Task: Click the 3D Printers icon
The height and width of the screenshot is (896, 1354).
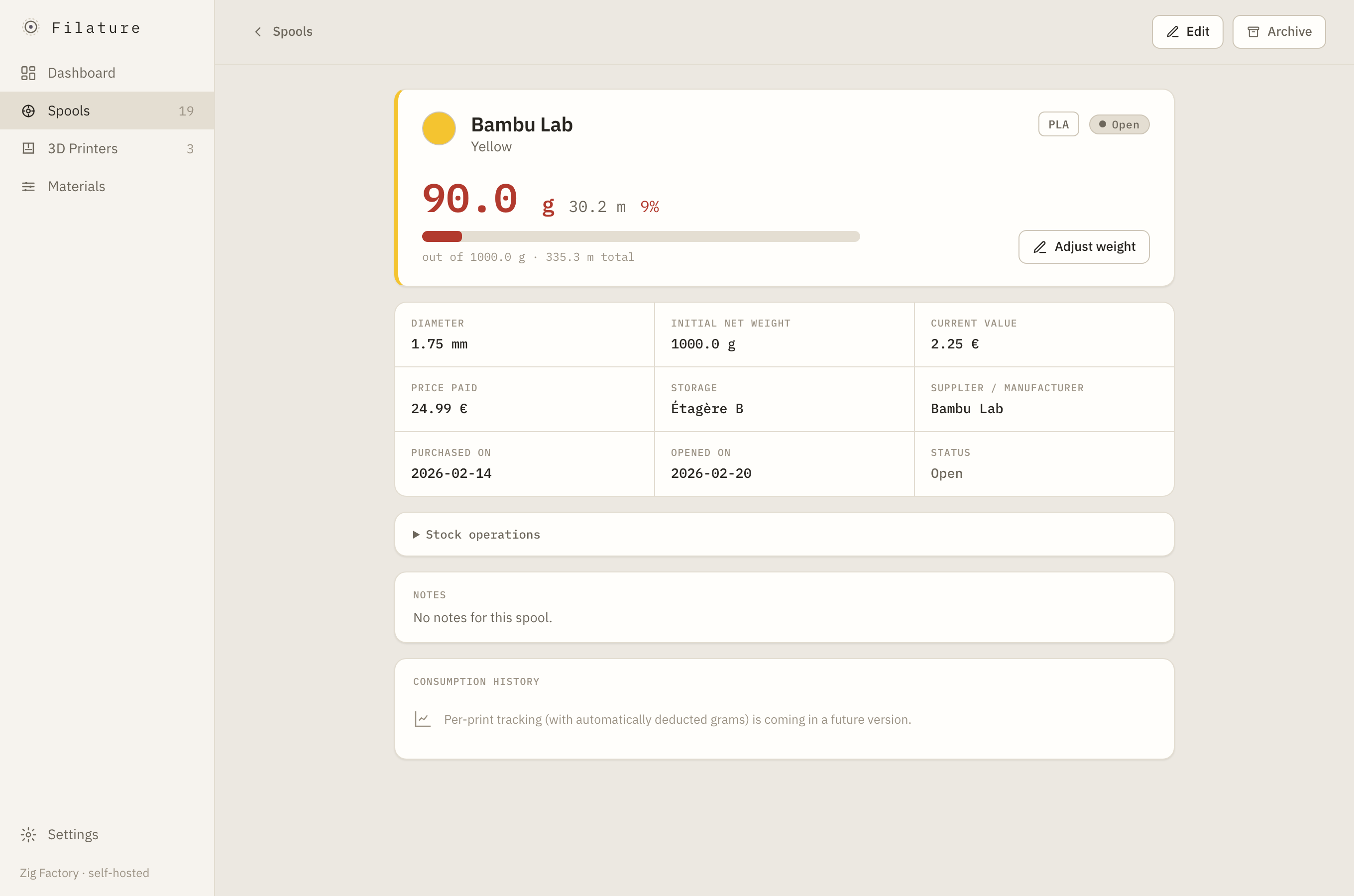Action: click(x=28, y=148)
